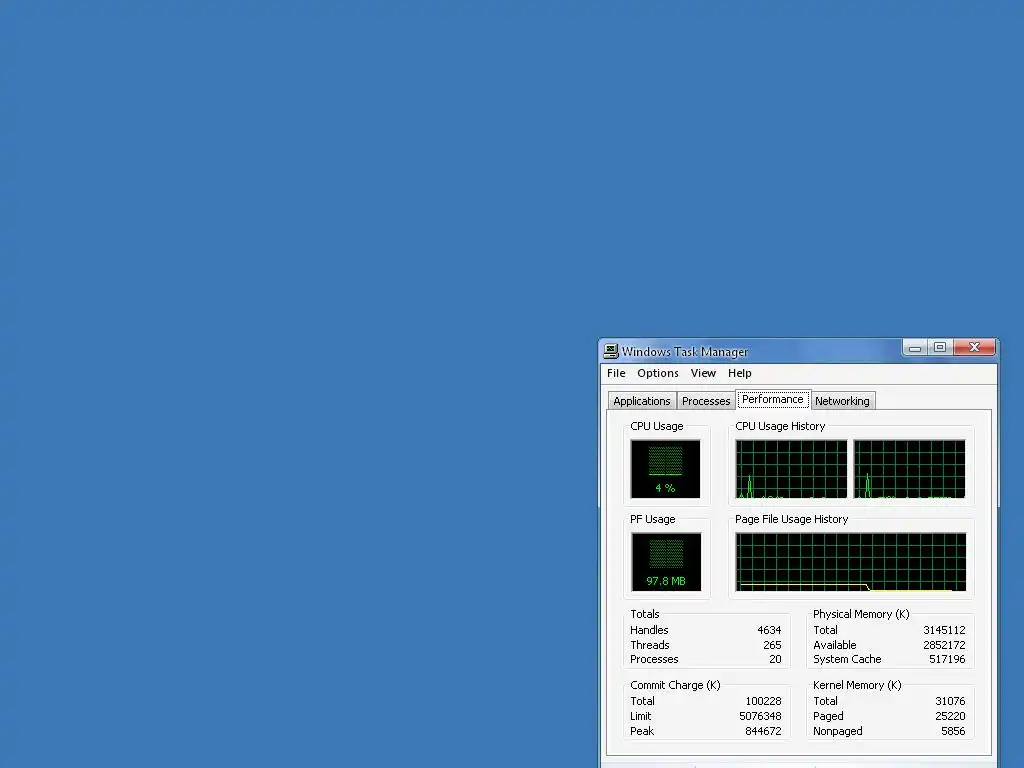1024x768 pixels.
Task: Click Physical Memory Total value 3145112
Action: 944,630
